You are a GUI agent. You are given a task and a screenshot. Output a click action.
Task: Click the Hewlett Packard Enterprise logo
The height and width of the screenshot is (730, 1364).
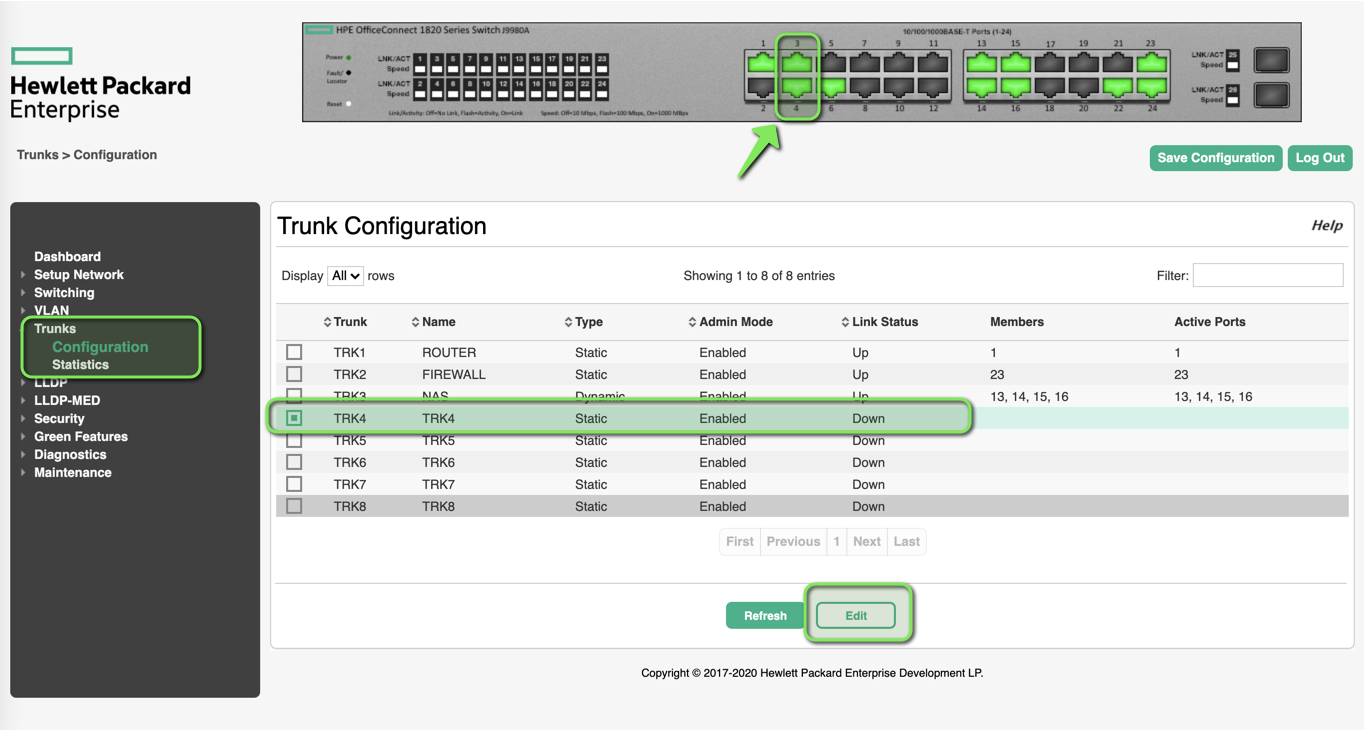pyautogui.click(x=100, y=85)
